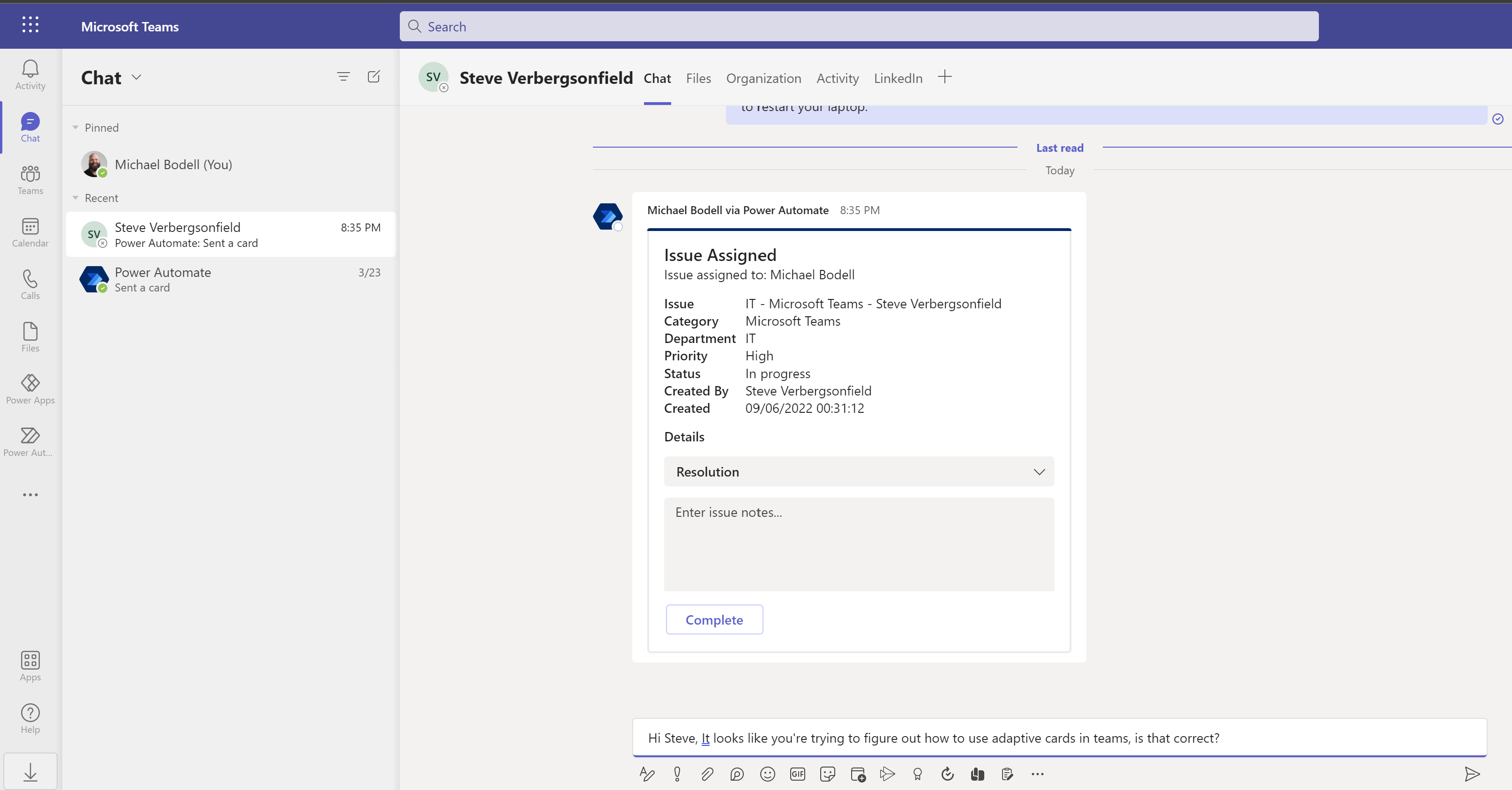
Task: Add a new tab with plus icon
Action: (x=944, y=77)
